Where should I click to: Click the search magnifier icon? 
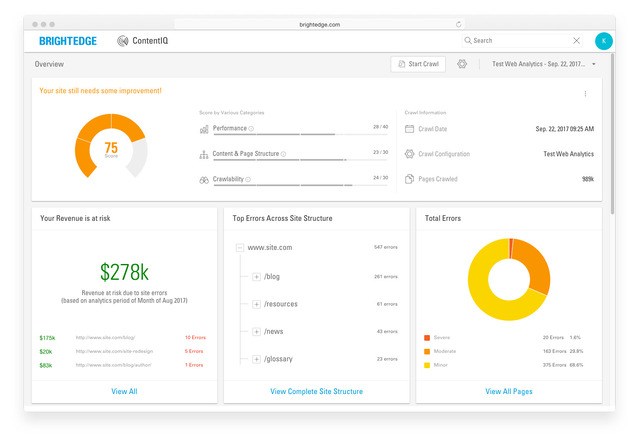pos(468,40)
